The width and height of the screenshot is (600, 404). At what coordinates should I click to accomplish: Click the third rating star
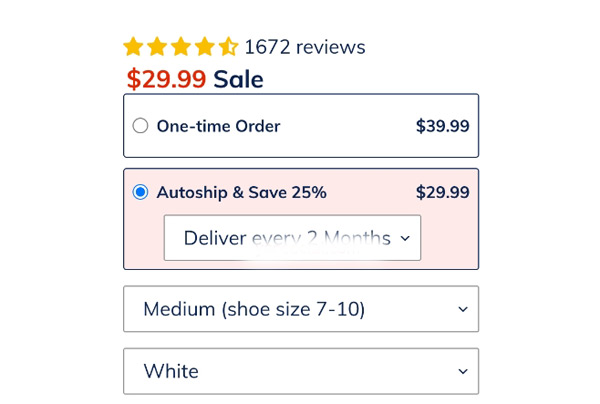(x=181, y=47)
